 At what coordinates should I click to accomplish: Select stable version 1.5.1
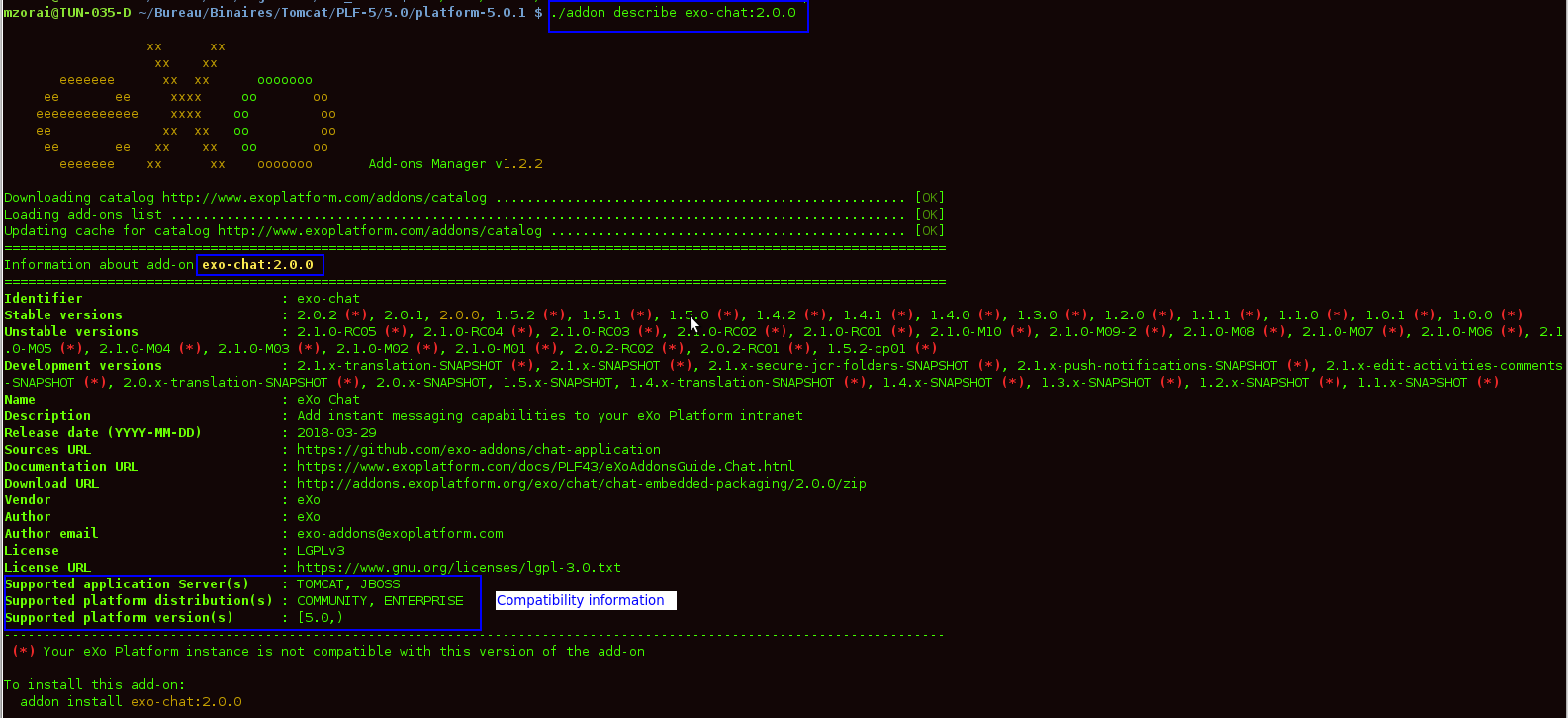pyautogui.click(x=601, y=314)
